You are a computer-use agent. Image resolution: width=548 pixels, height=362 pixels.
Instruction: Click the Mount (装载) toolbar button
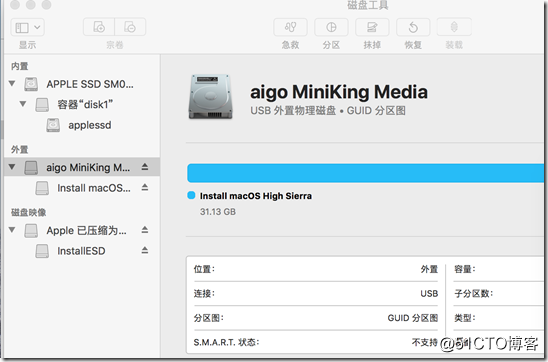point(454,27)
